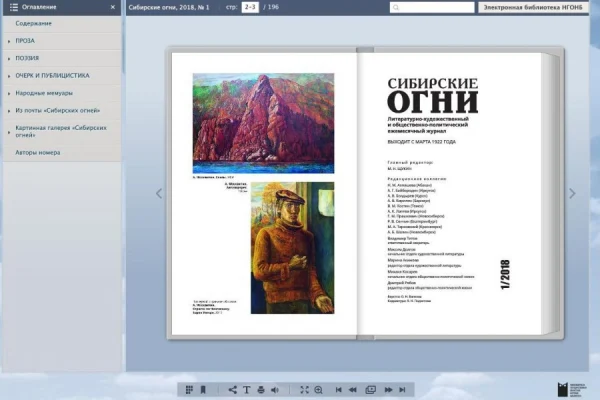This screenshot has width=600, height=400.
Task: Click the zoom in magnifier
Action: click(x=318, y=389)
